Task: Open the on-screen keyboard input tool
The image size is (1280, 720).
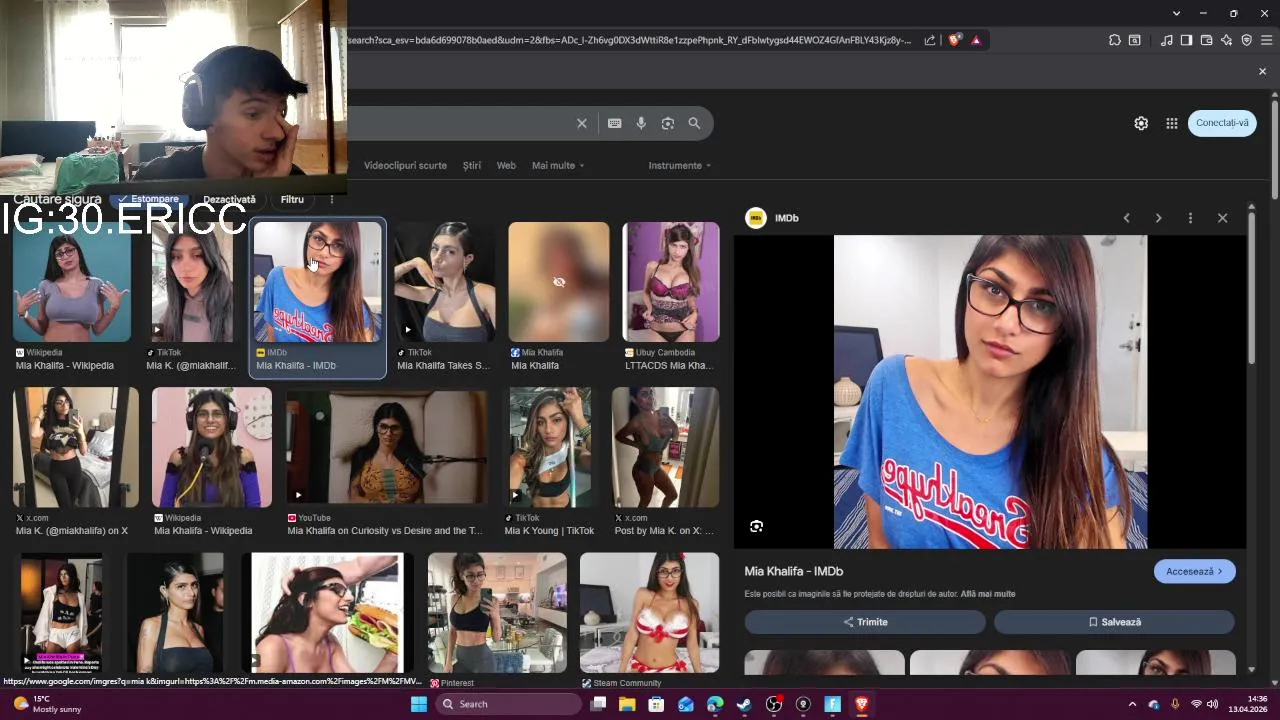Action: click(614, 123)
